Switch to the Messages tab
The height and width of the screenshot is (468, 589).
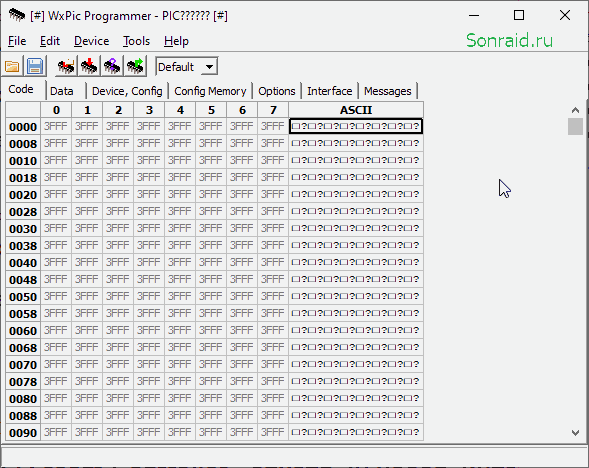click(x=387, y=91)
